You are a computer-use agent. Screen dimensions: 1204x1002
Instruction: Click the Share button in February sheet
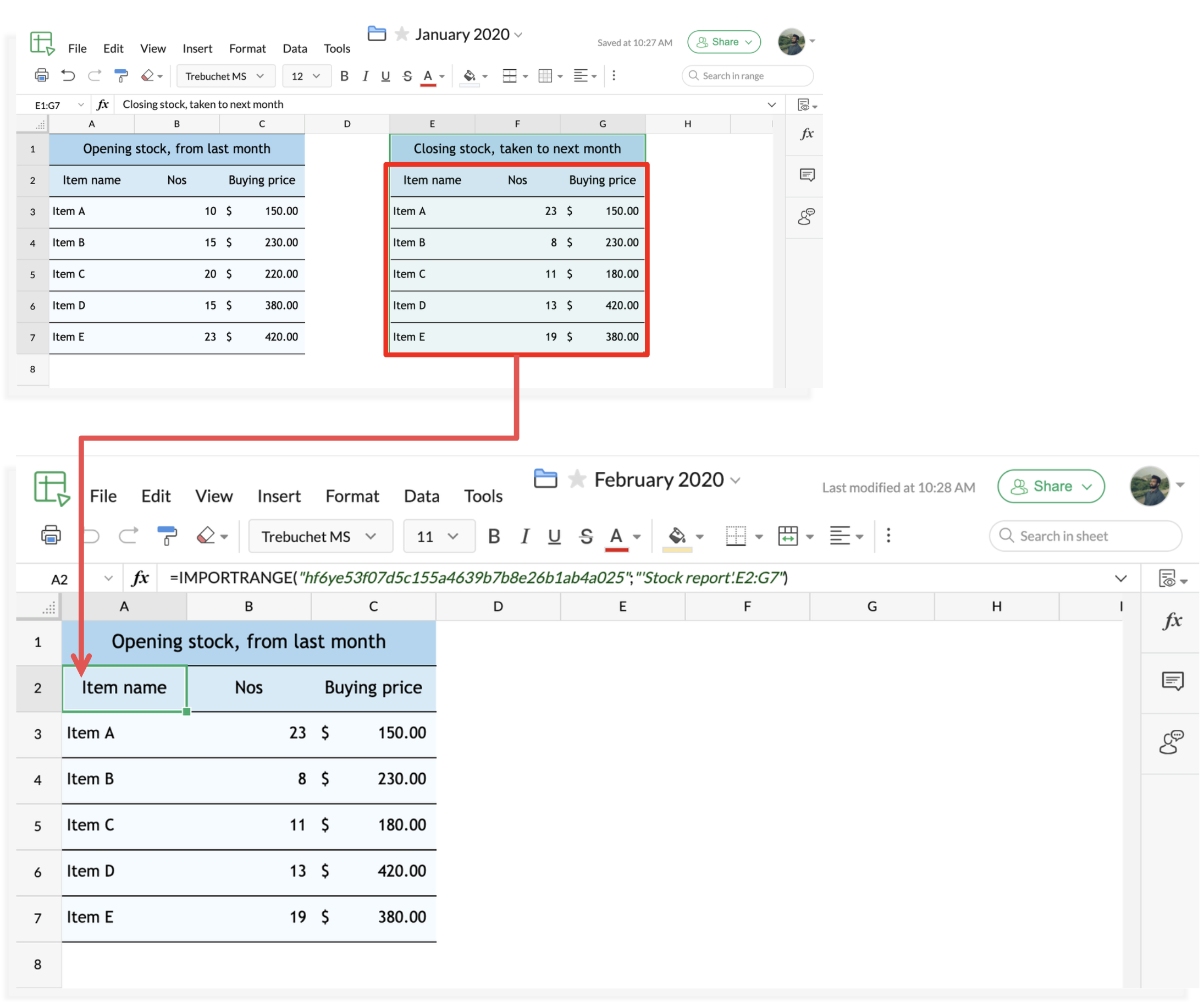click(x=1051, y=486)
